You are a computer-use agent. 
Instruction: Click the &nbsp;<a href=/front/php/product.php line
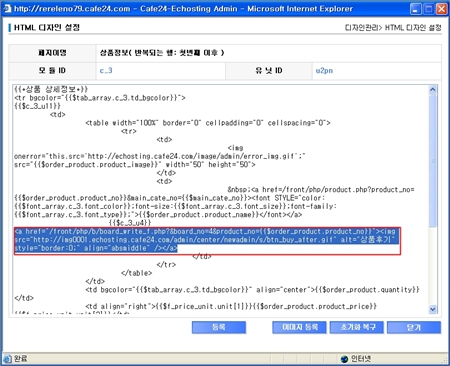[x=321, y=189]
